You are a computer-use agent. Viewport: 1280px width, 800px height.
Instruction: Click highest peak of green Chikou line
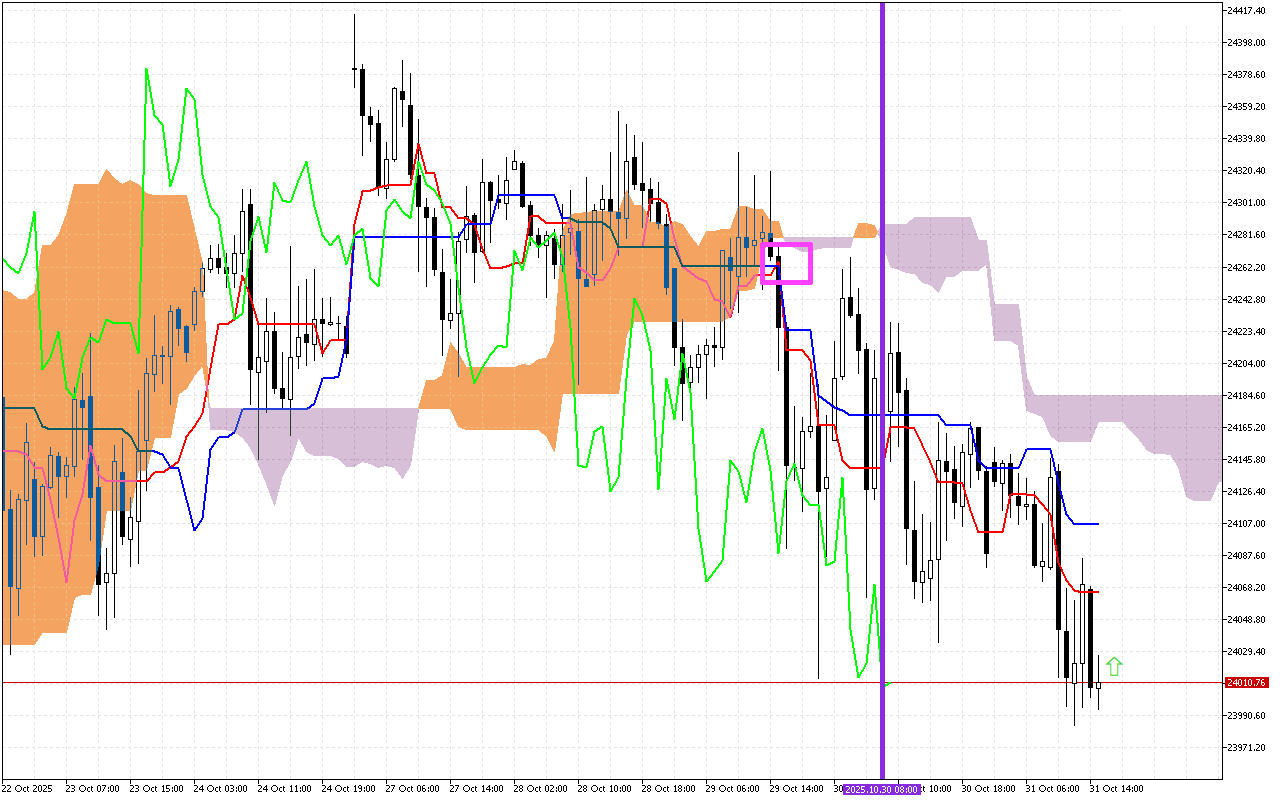pos(146,70)
